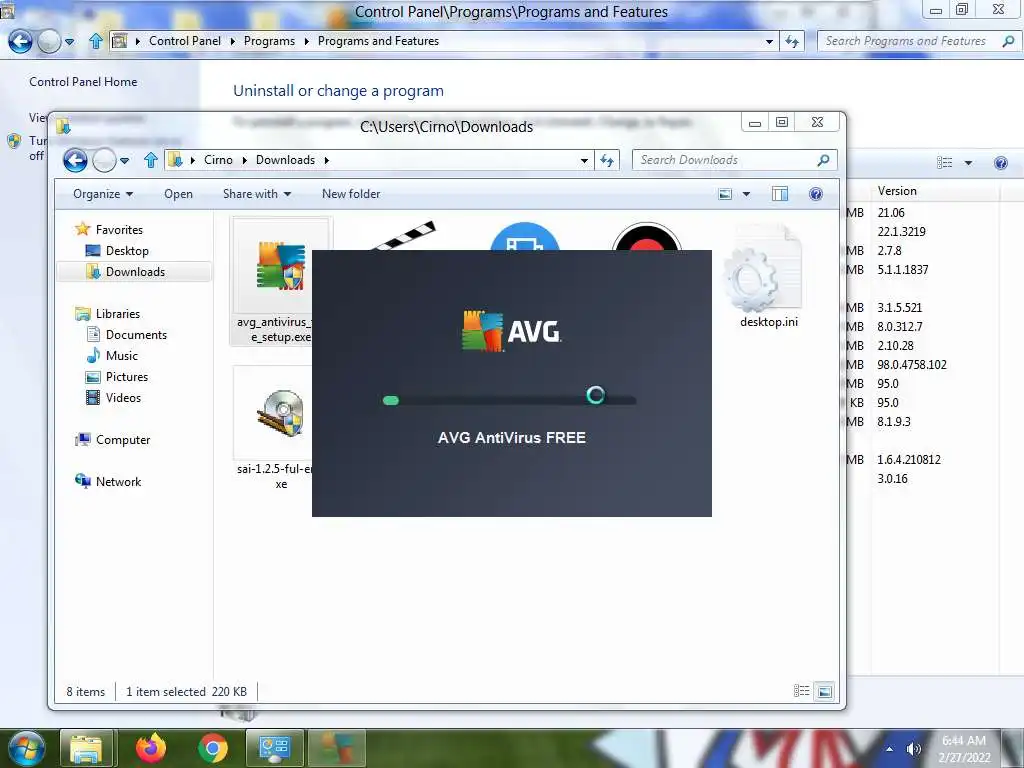Open the Organize menu
This screenshot has width=1024, height=768.
103,194
